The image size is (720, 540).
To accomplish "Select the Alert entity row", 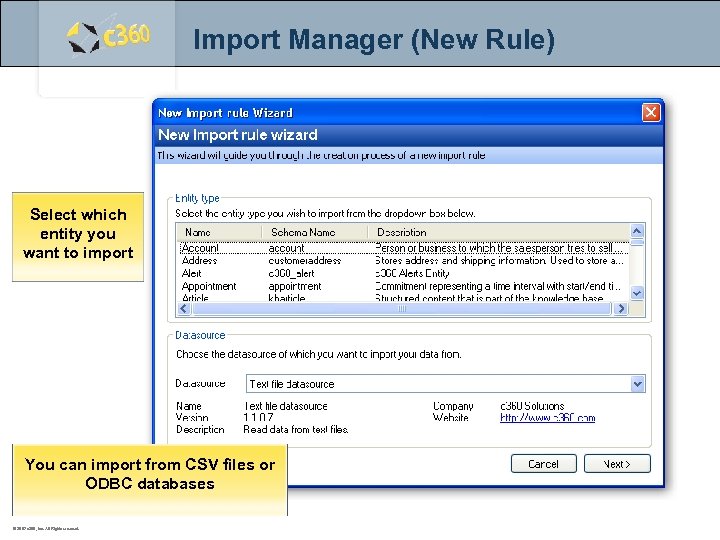I will pos(403,274).
